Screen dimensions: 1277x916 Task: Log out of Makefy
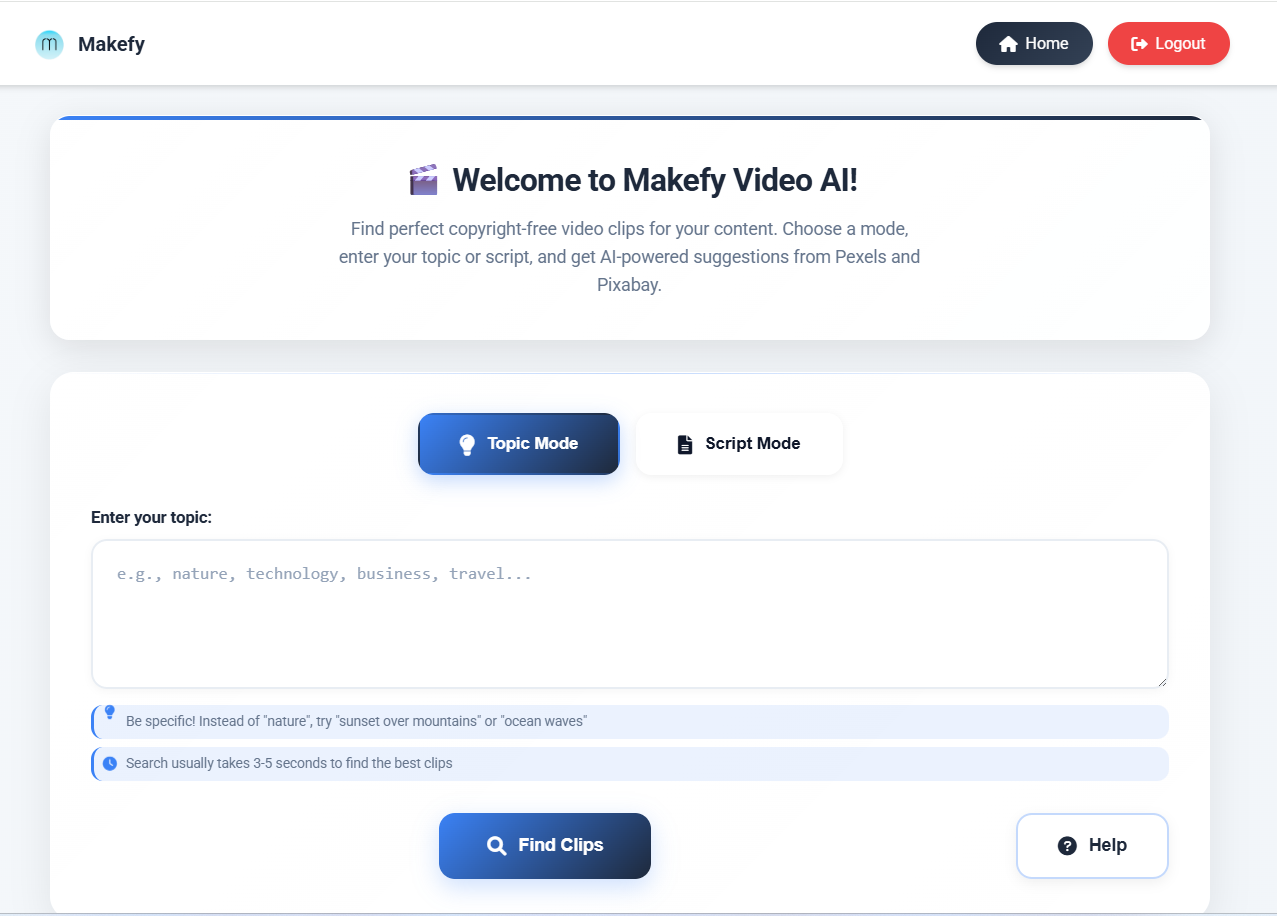(1168, 43)
